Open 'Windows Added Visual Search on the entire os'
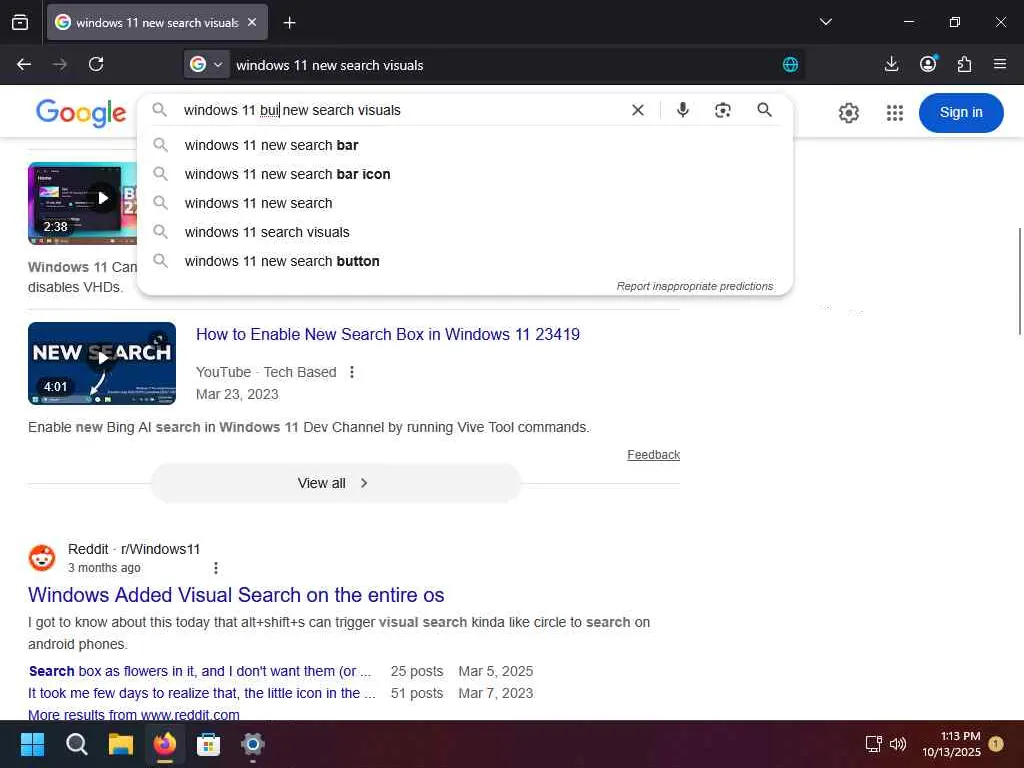The image size is (1024, 768). tap(236, 595)
